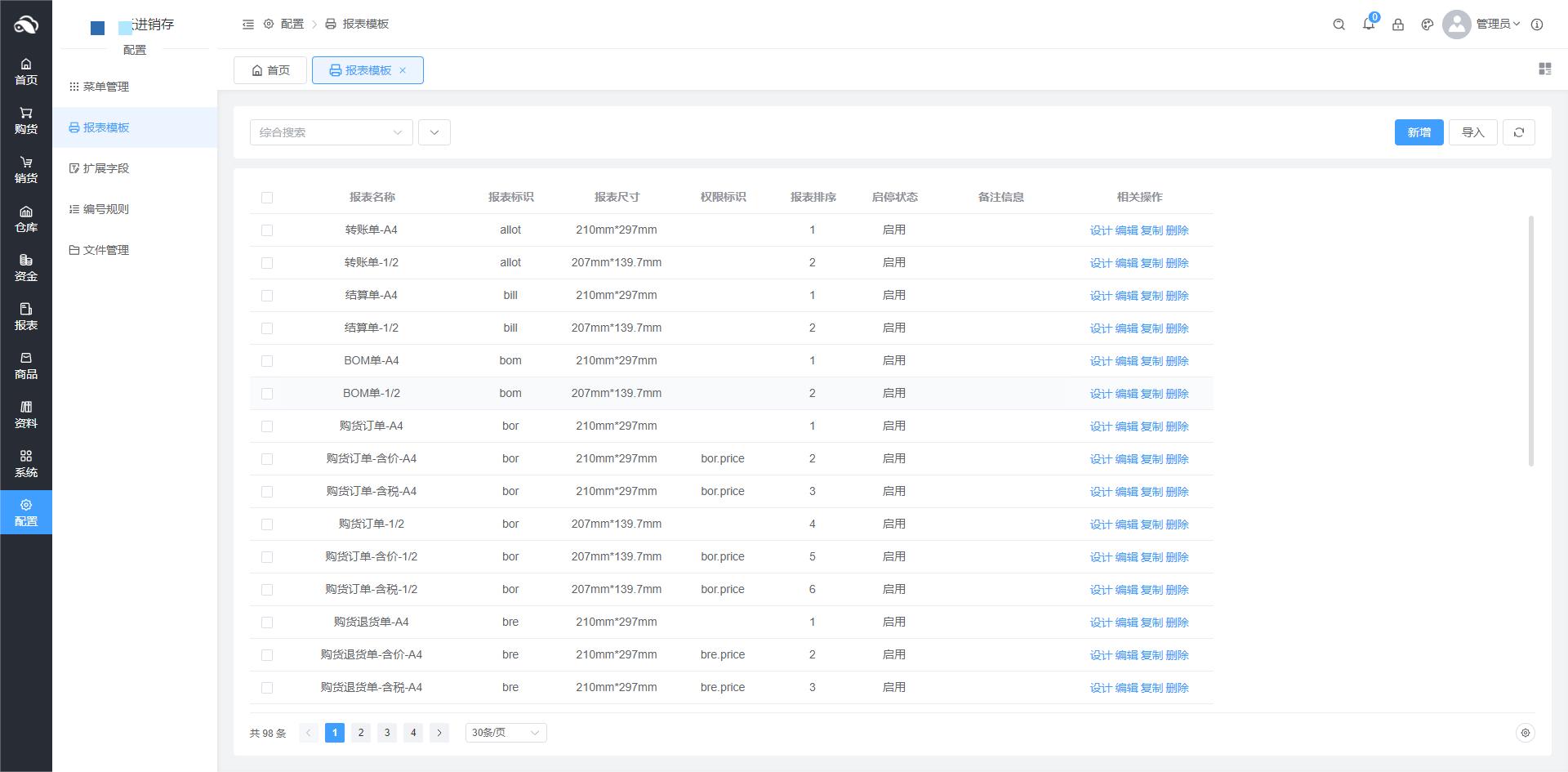
Task: Tick the checkbox for 转账单-A4 row
Action: pos(267,230)
